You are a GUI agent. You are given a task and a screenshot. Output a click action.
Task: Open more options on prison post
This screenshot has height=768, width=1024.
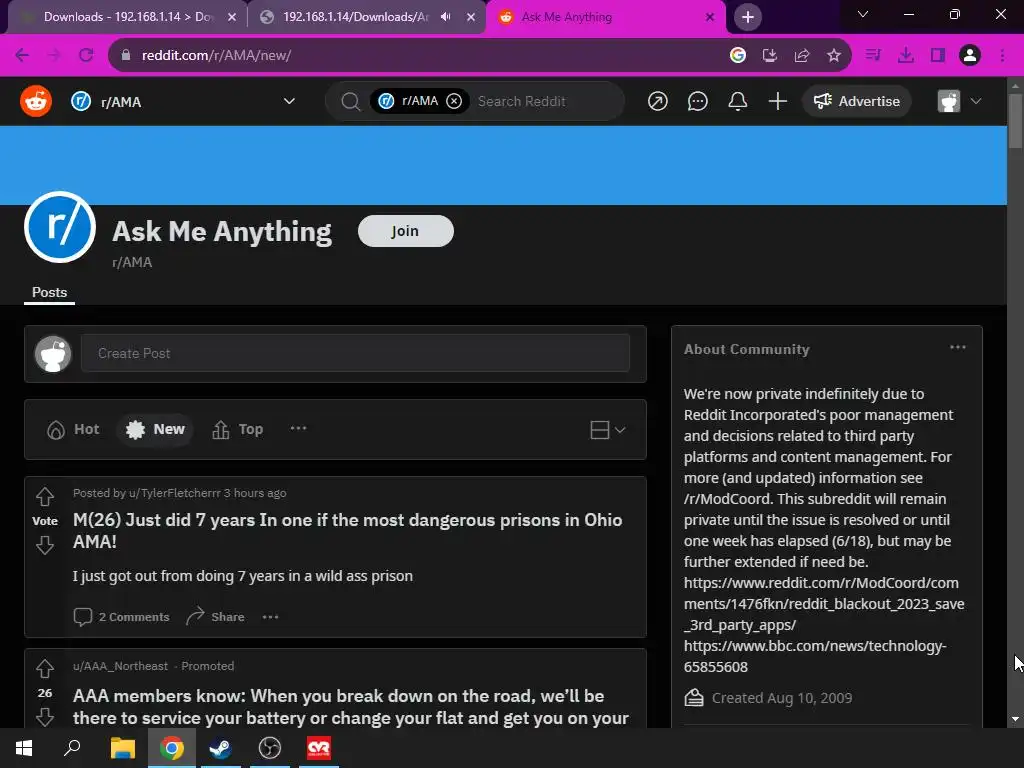coord(270,616)
